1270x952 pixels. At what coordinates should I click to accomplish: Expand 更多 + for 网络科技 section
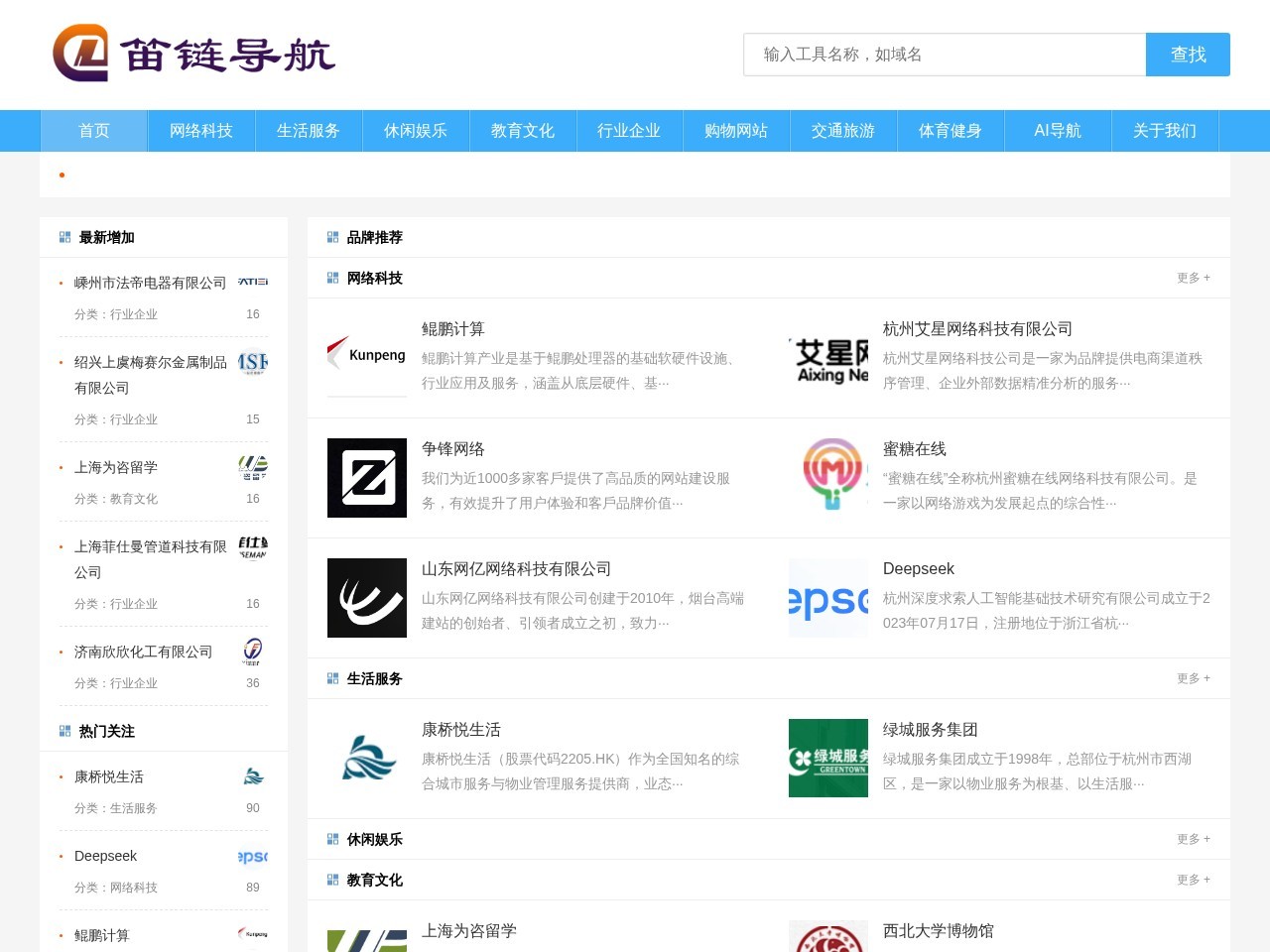[x=1194, y=278]
